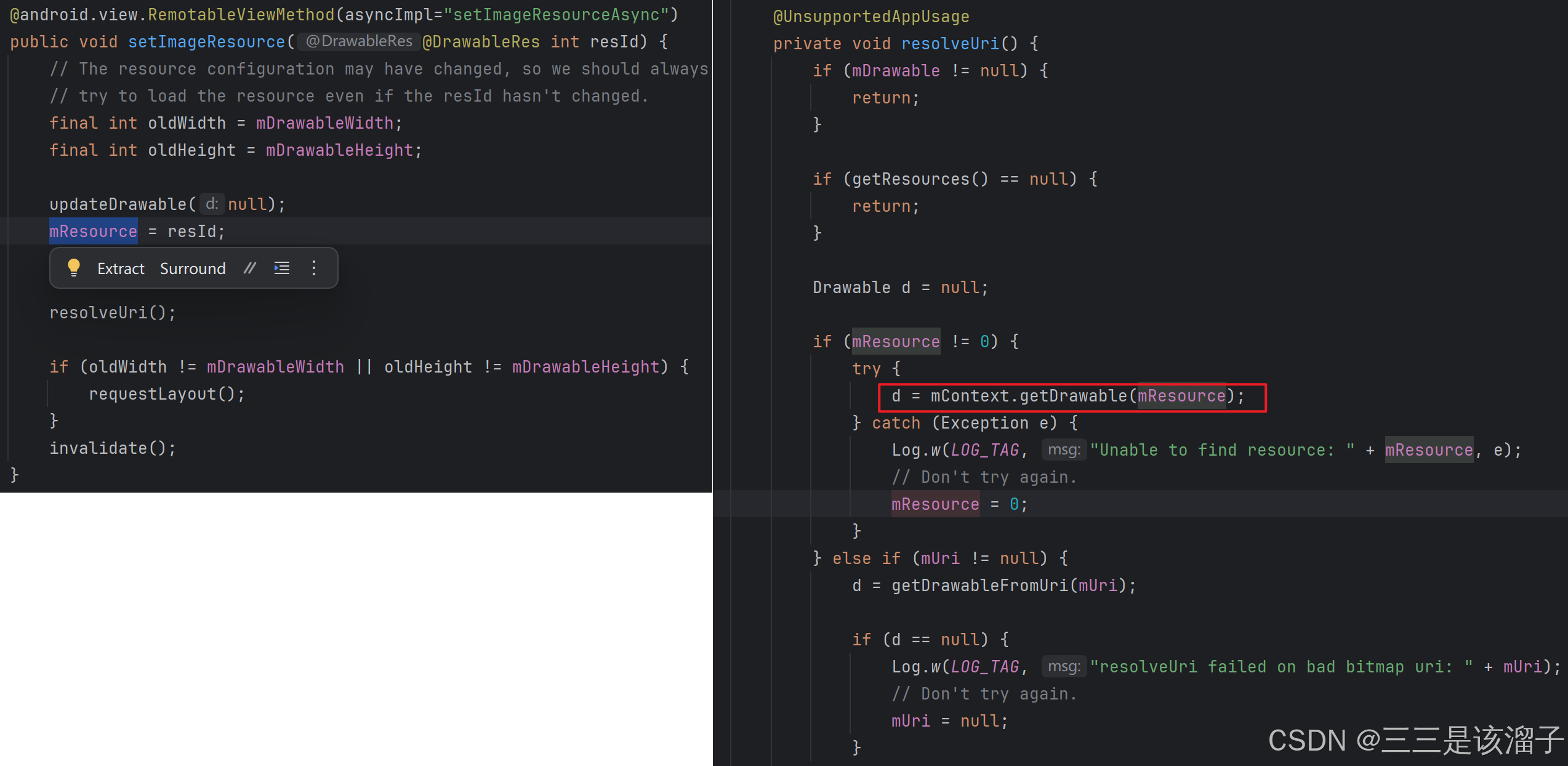Click the resolveUri method declaration name

pyautogui.click(x=950, y=44)
